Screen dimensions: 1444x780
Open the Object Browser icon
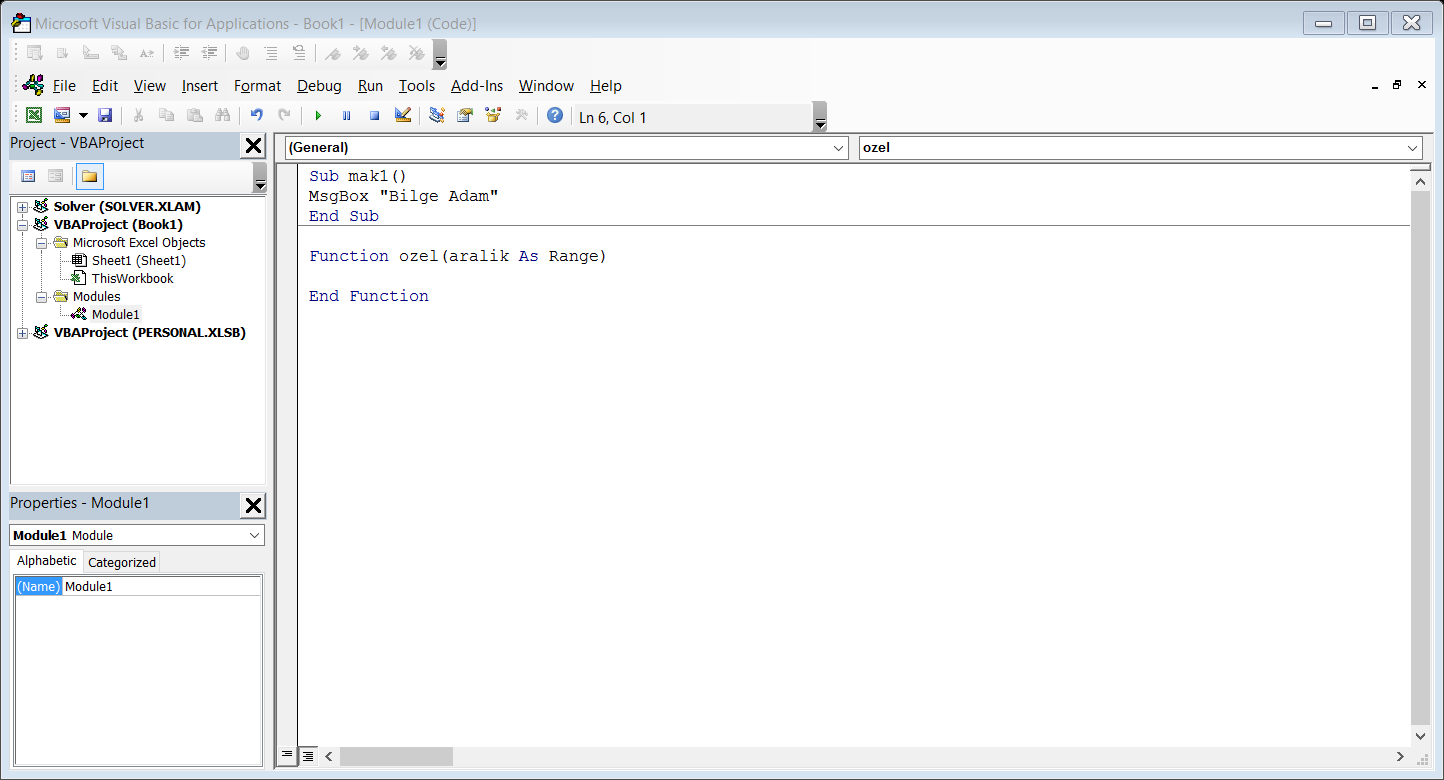[x=493, y=116]
